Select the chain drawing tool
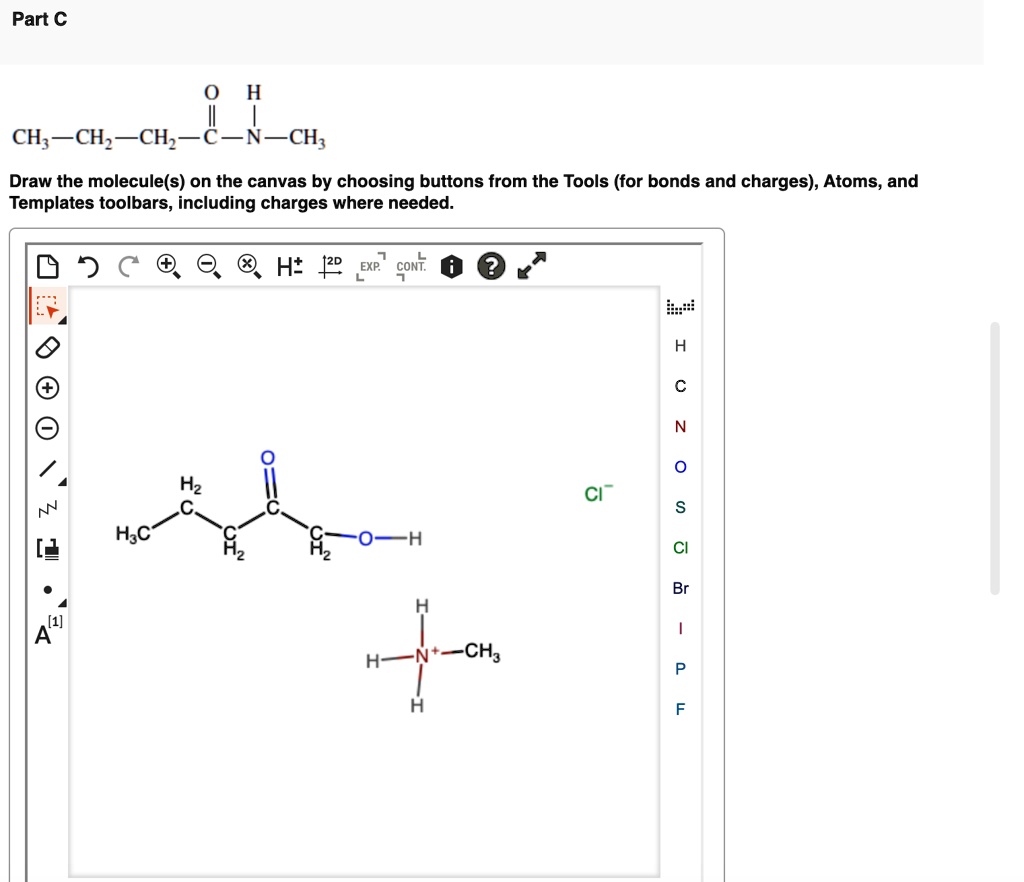The image size is (1024, 882). point(45,507)
